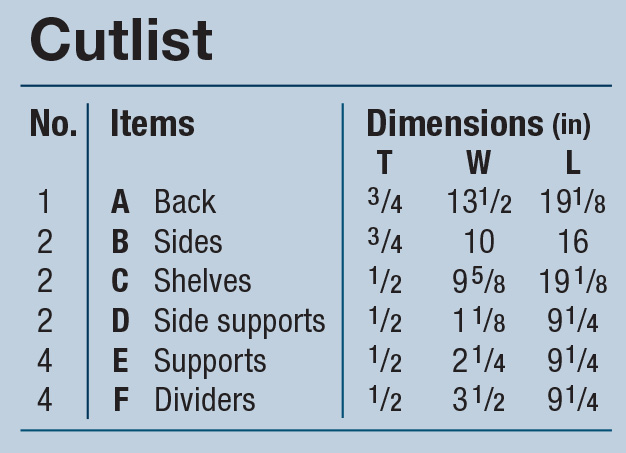Click the 'Side supports' item name
The height and width of the screenshot is (453, 626).
click(x=239, y=321)
